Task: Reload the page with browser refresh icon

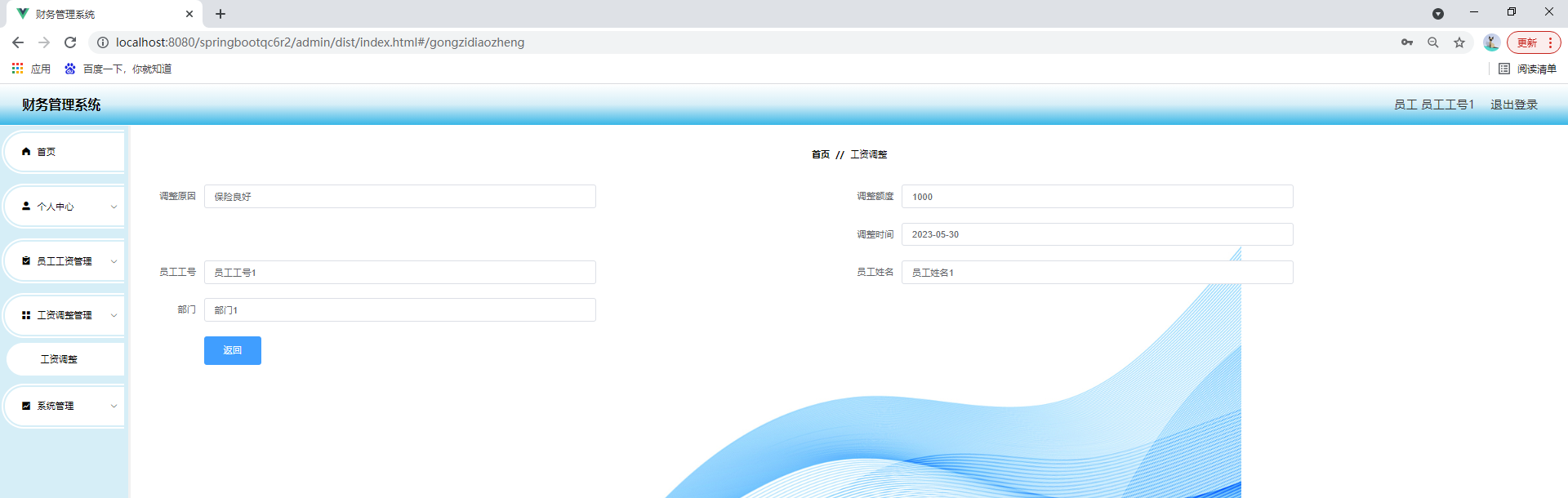Action: (70, 42)
